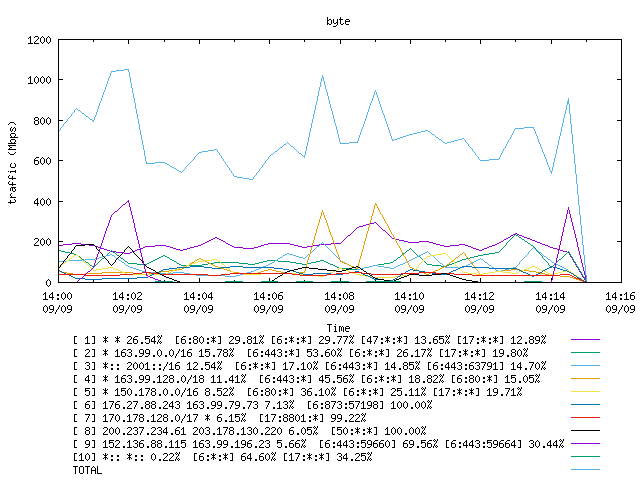Select legend entry [ 4] 163.99.128.0/18
640x480 pixels.
307,379
